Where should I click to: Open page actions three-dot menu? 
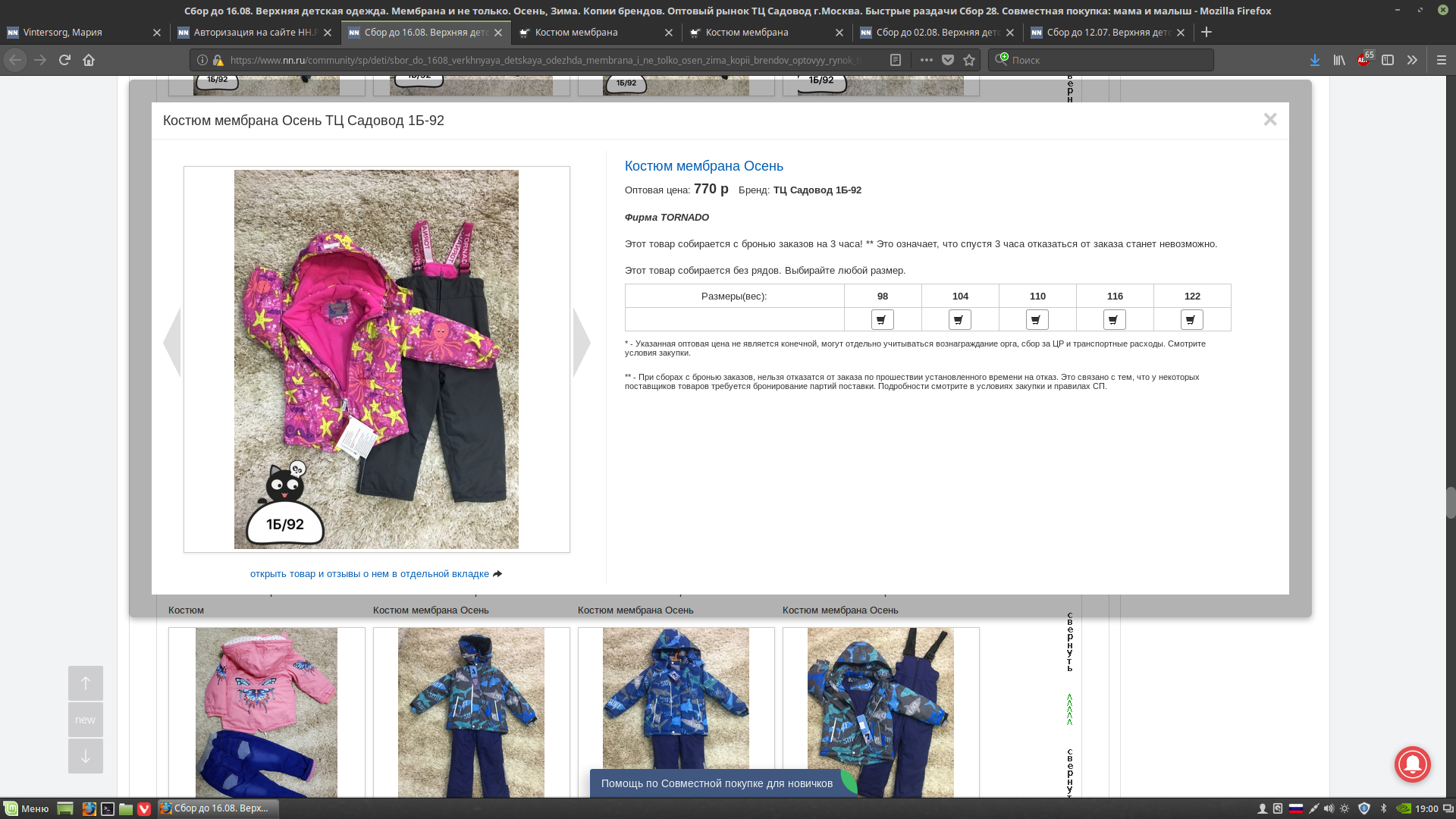pos(927,60)
